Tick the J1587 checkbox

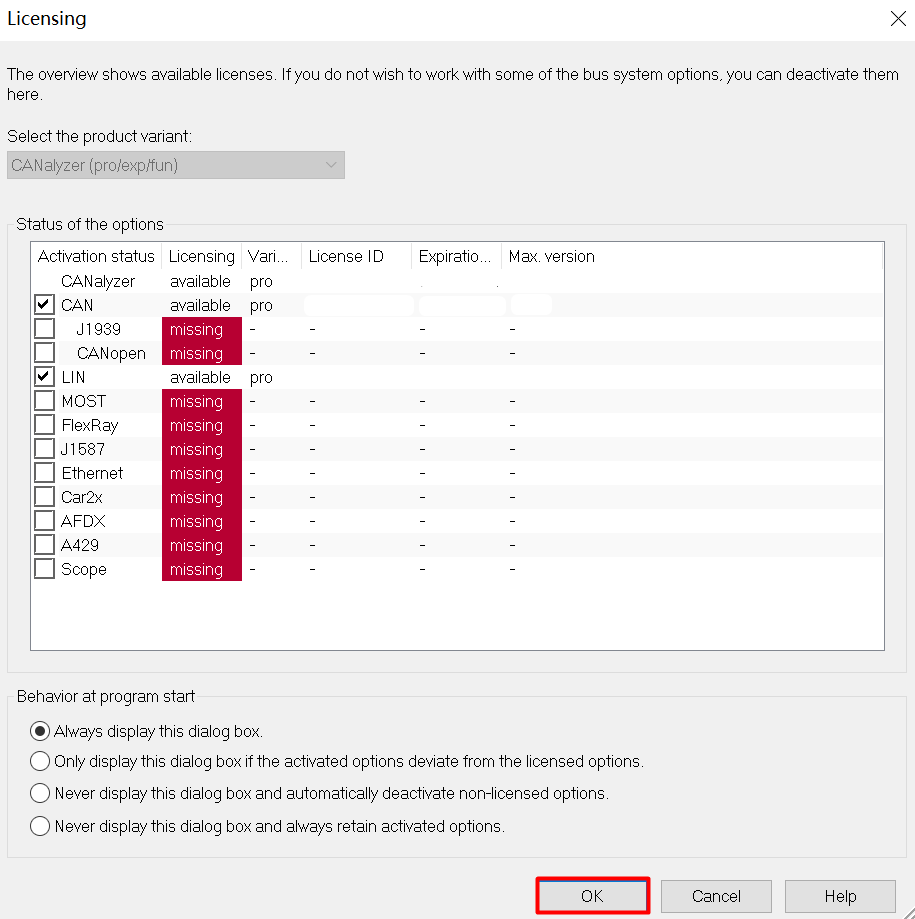(44, 449)
